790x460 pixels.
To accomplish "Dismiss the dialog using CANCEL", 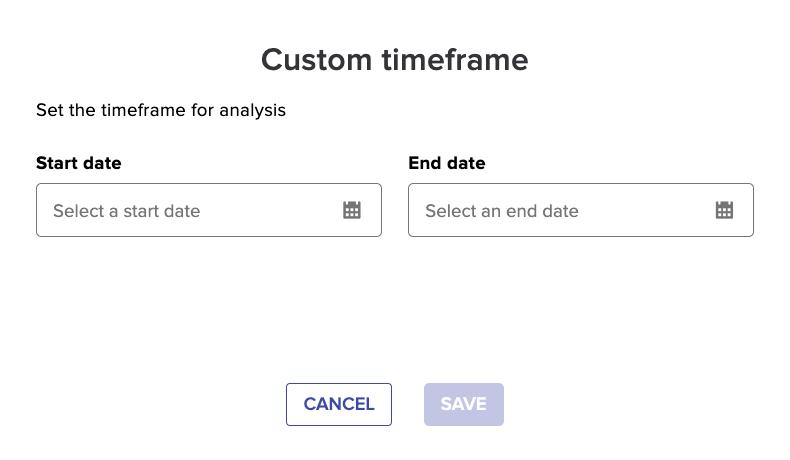I will click(339, 404).
